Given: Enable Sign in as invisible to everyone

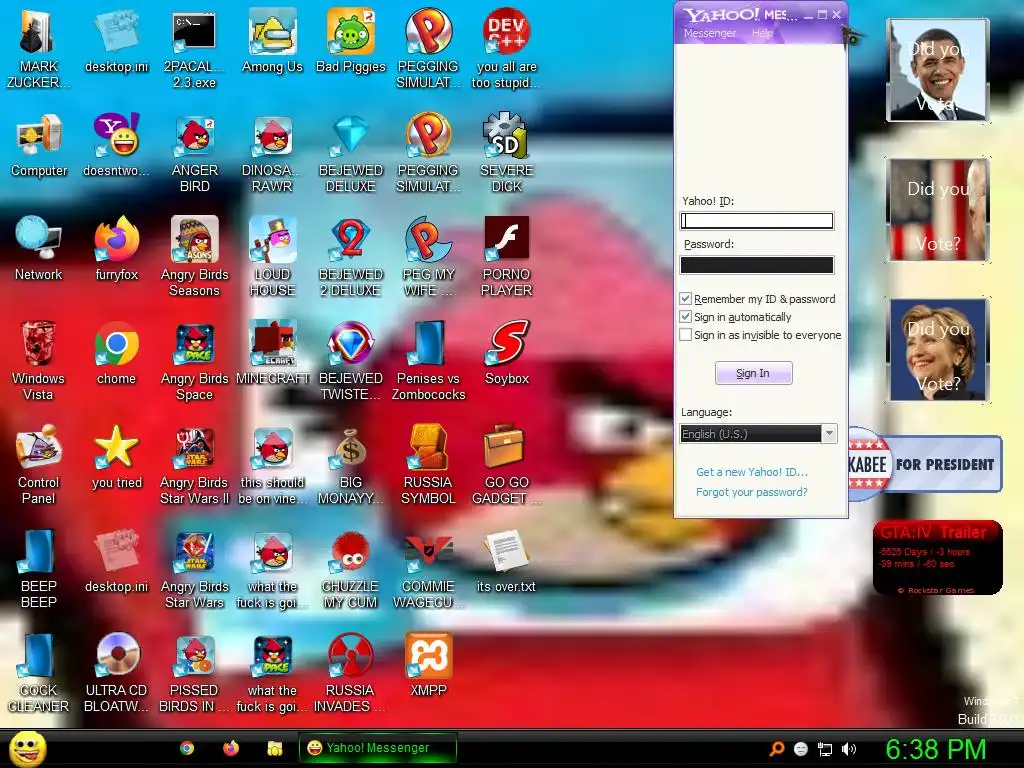Looking at the screenshot, I should pos(686,335).
